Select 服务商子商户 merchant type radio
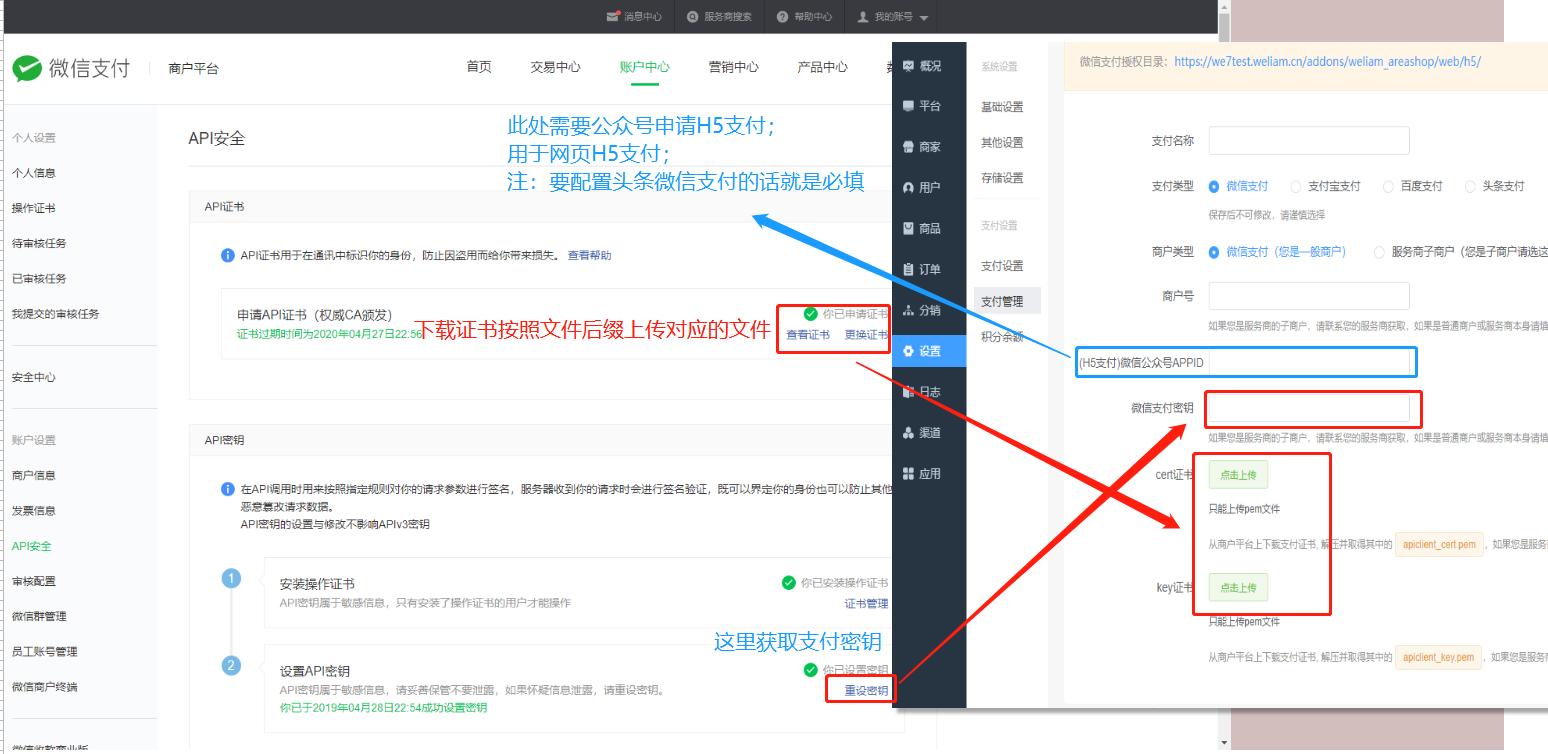The image size is (1548, 754). click(1380, 252)
